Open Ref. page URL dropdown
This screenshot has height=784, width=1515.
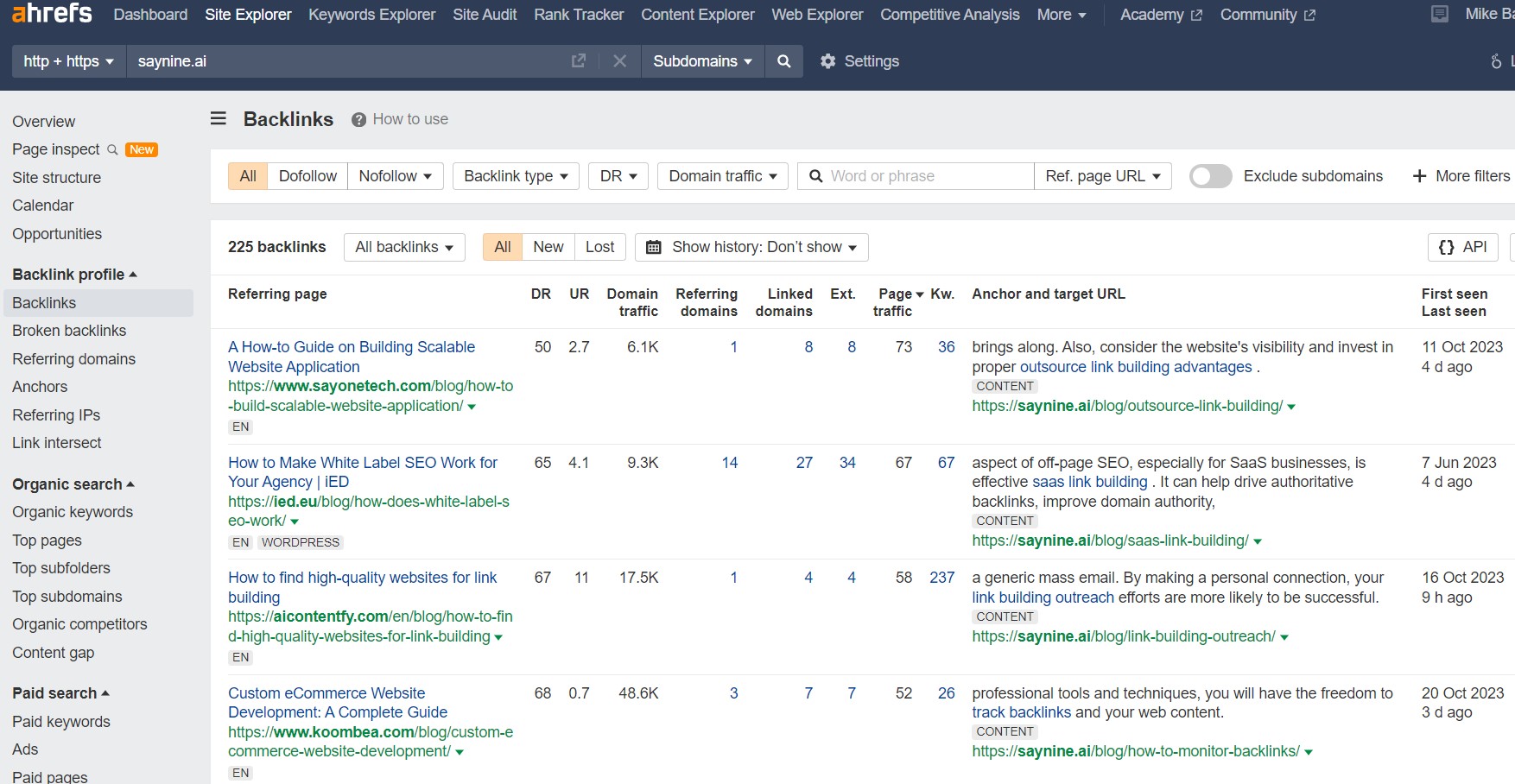click(x=1103, y=176)
